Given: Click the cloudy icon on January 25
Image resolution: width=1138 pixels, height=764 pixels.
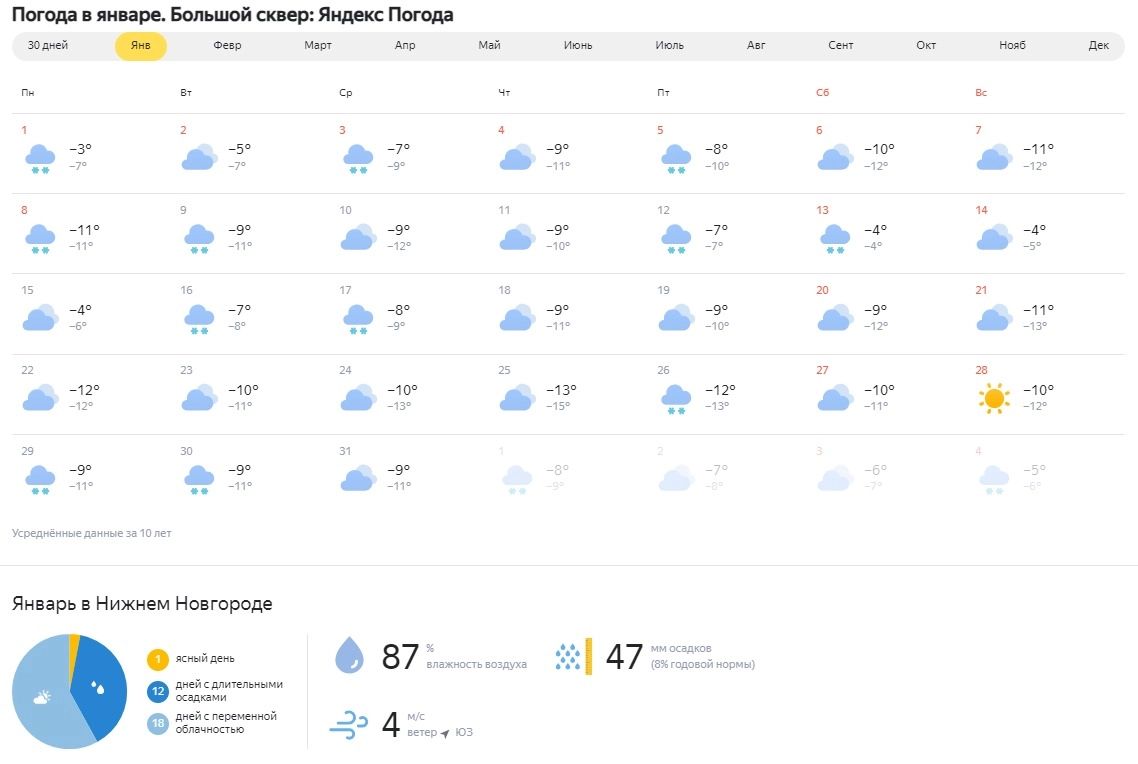Looking at the screenshot, I should tap(516, 398).
